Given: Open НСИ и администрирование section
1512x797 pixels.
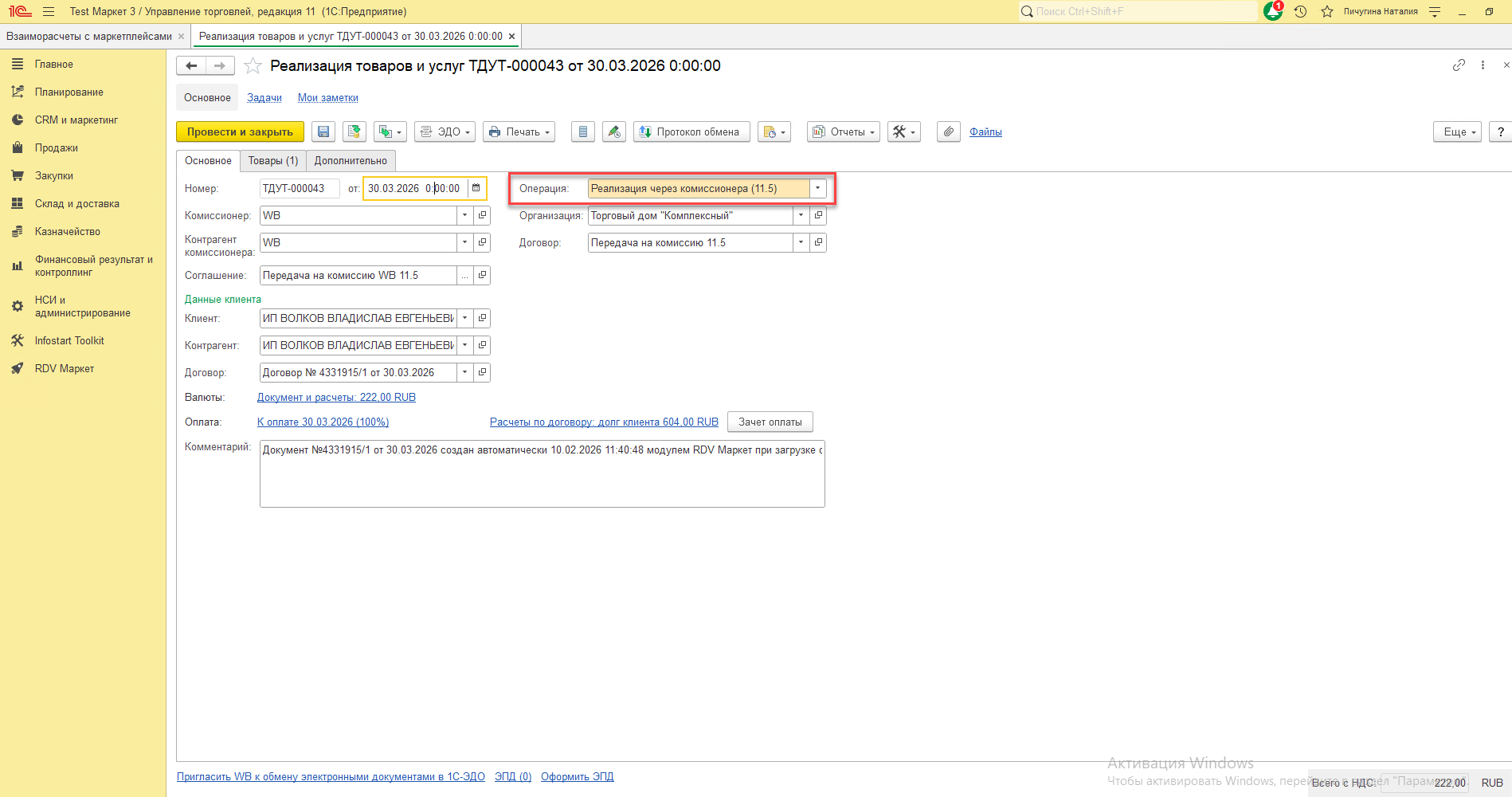Looking at the screenshot, I should 83,307.
